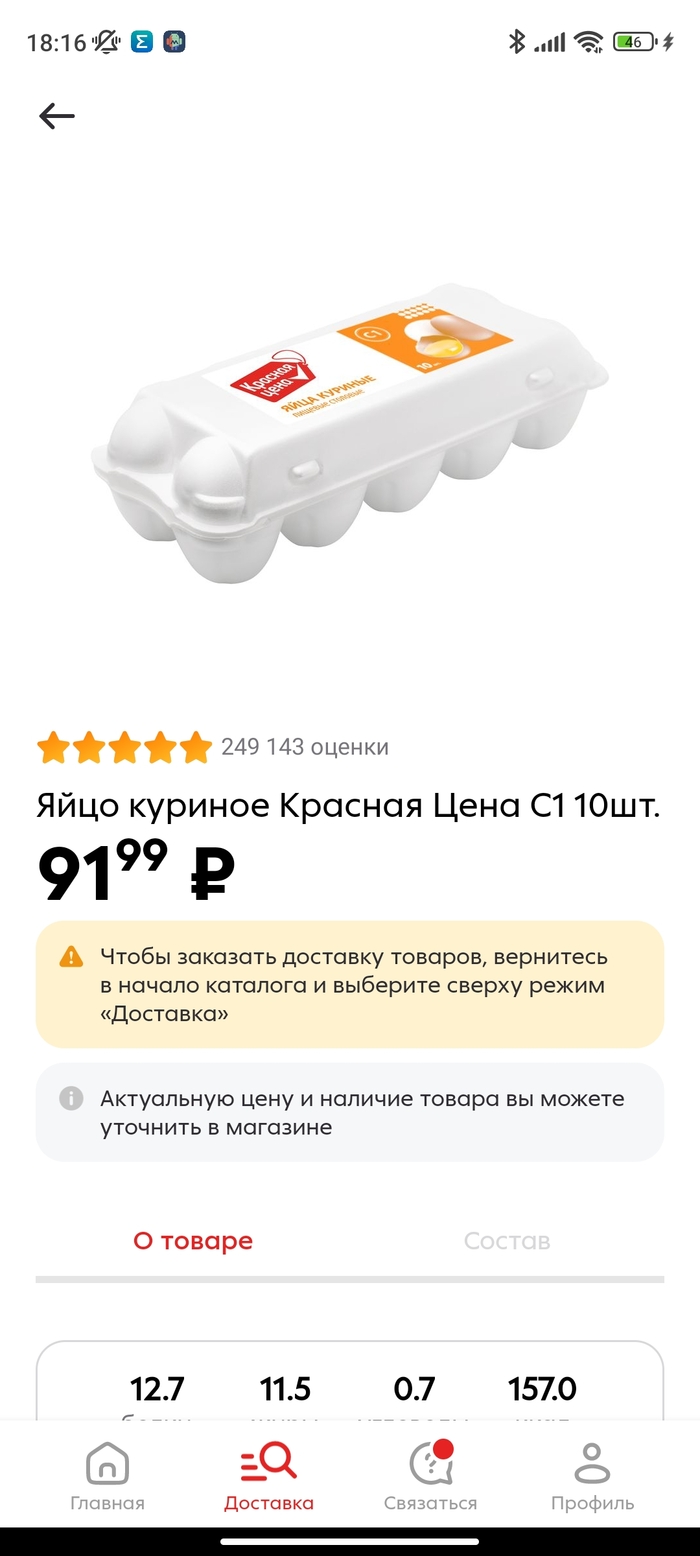Open the 249 143 оценки reviews link
Image resolution: width=700 pixels, height=1556 pixels.
(x=305, y=747)
